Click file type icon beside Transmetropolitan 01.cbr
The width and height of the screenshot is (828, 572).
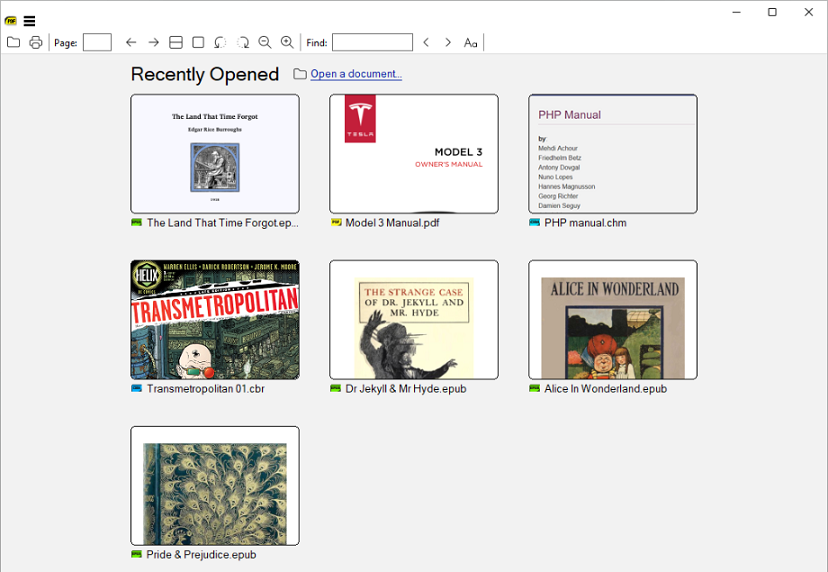tap(137, 388)
